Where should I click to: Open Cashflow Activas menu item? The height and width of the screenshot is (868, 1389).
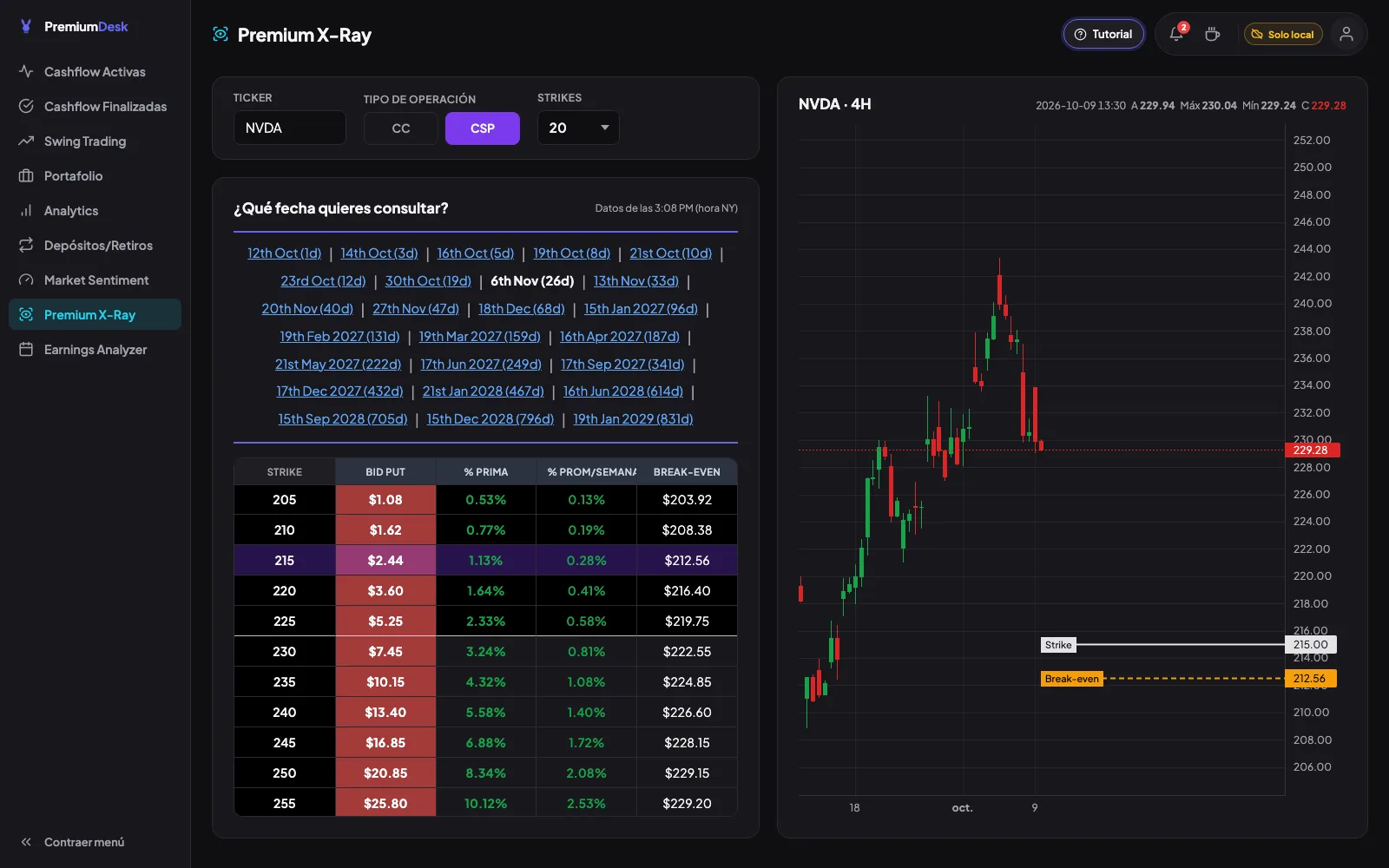point(95,71)
